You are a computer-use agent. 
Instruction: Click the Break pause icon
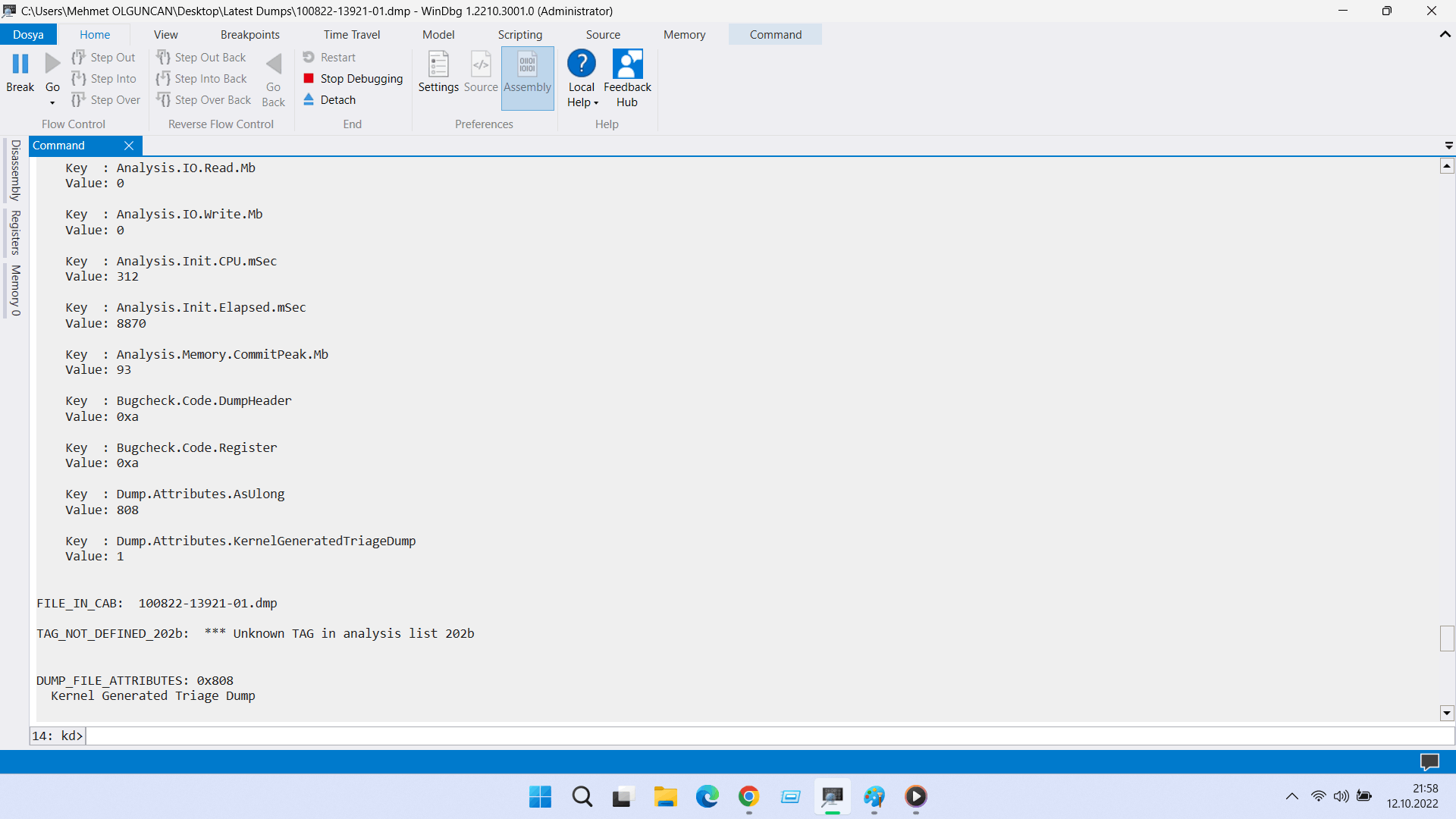pos(20,64)
